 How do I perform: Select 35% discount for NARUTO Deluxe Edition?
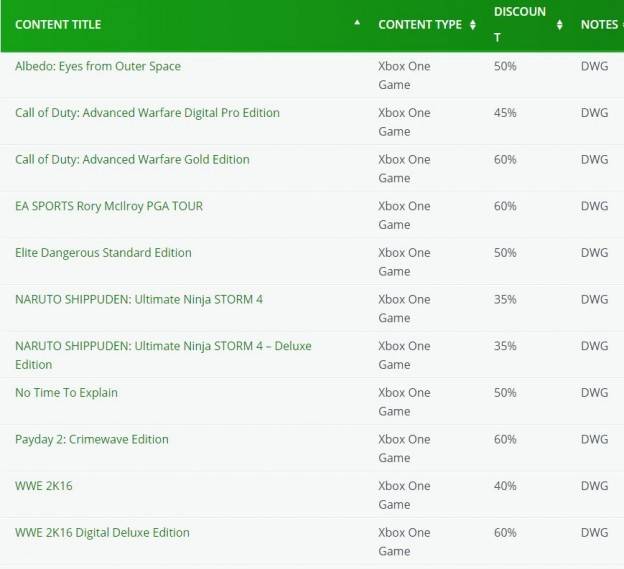click(505, 346)
